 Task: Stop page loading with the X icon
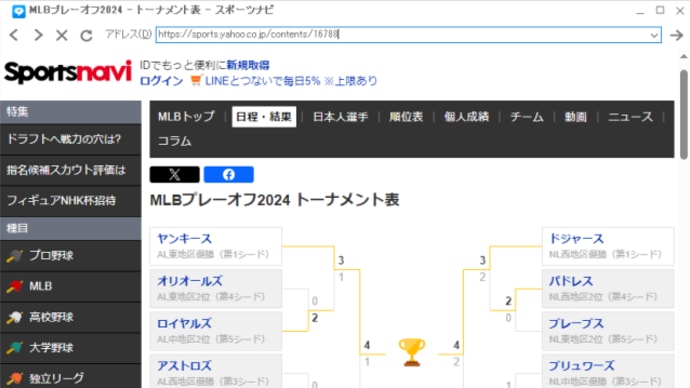[62, 35]
